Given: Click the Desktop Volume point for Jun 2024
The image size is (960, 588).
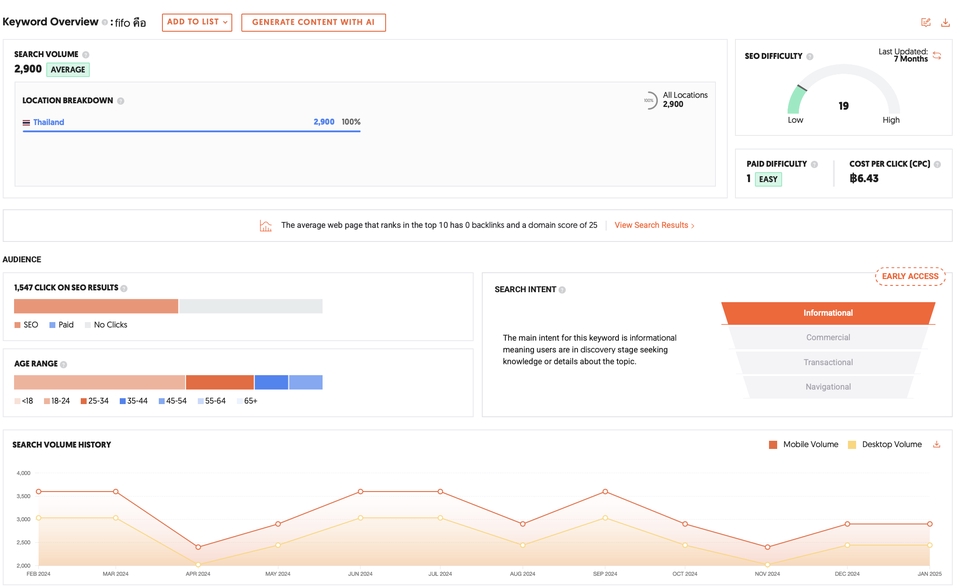Looking at the screenshot, I should pos(360,518).
